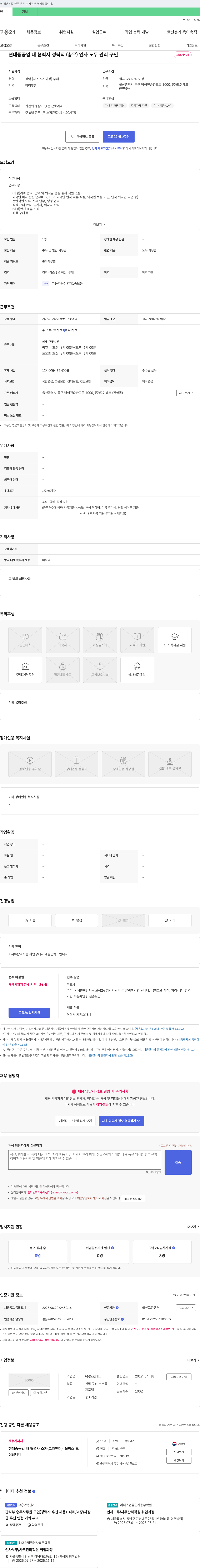Image resolution: width=200 pixels, height=1568 pixels.
Task: Click the 로그인 link at top
Action: 187,20
